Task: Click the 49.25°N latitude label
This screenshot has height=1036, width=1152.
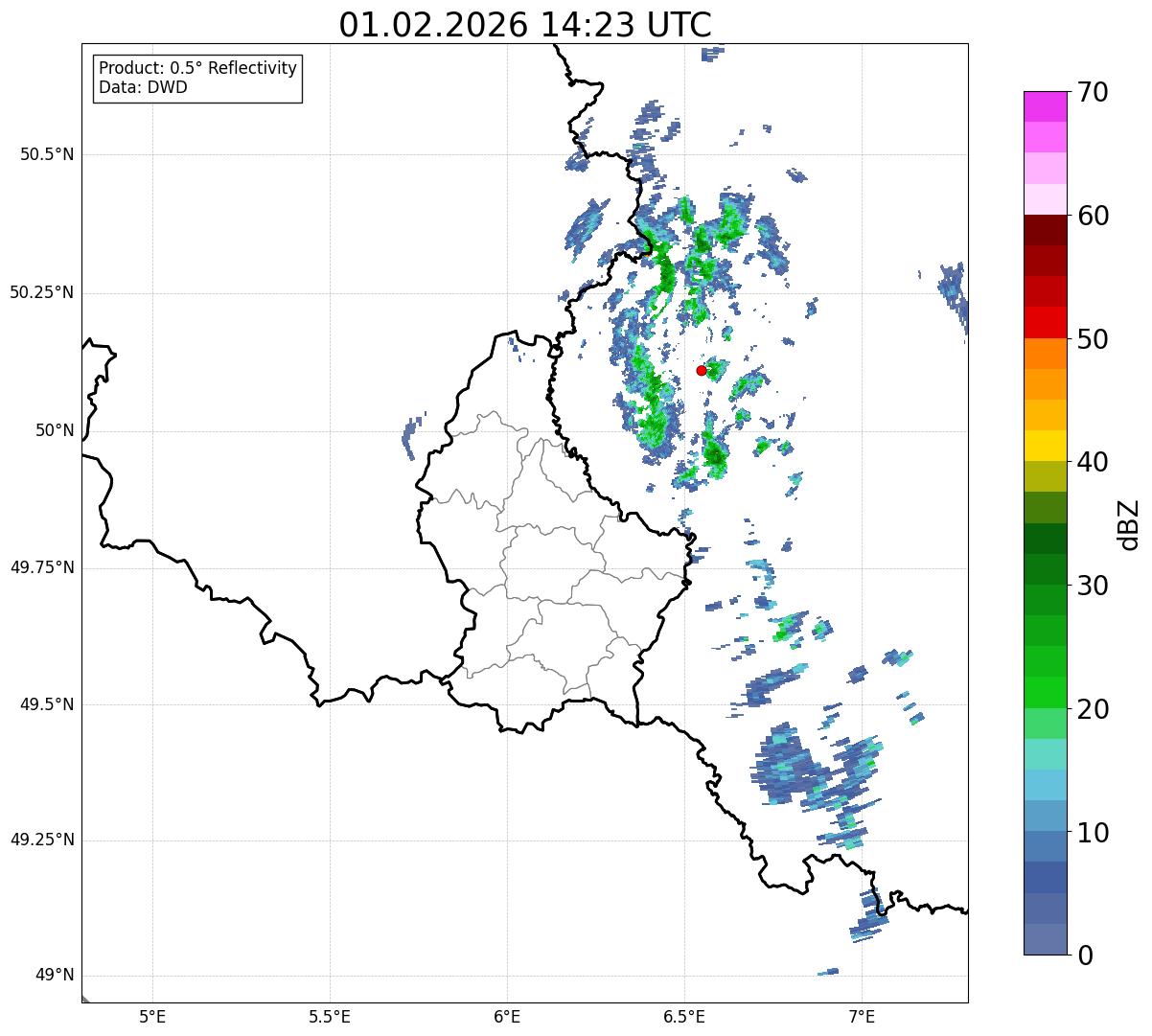Action: [x=42, y=840]
